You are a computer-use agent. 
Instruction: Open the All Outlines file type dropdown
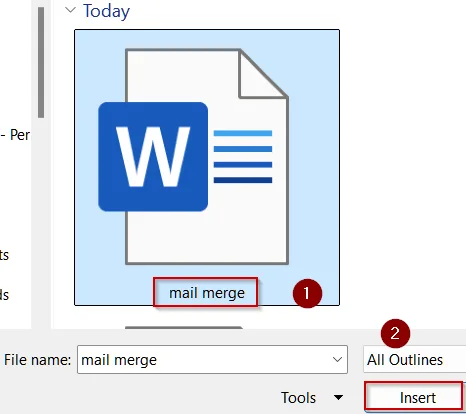pyautogui.click(x=414, y=360)
